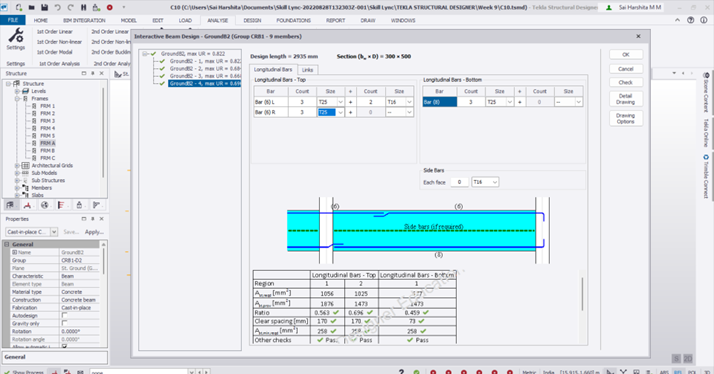Click the Bar (6) L count cell showing 3
This screenshot has height=374, width=714.
(x=302, y=102)
